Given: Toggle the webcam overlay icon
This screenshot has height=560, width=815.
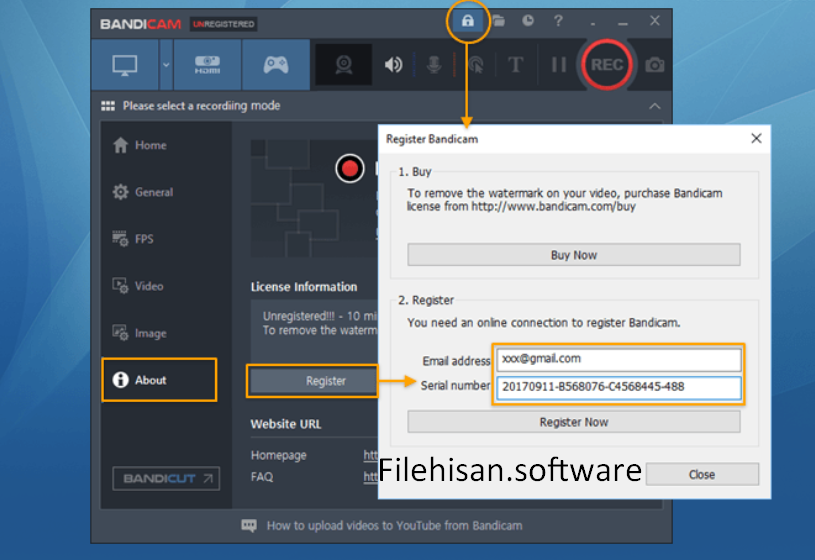Looking at the screenshot, I should pos(344,65).
